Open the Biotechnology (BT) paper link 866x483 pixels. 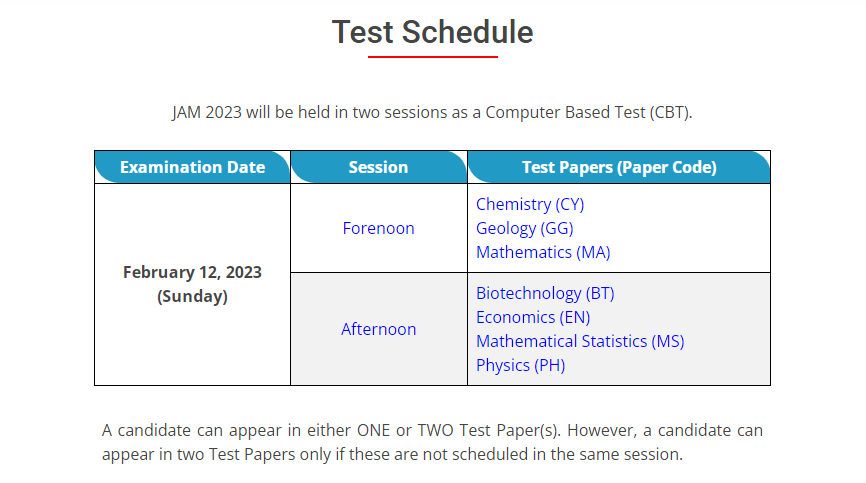click(x=545, y=293)
